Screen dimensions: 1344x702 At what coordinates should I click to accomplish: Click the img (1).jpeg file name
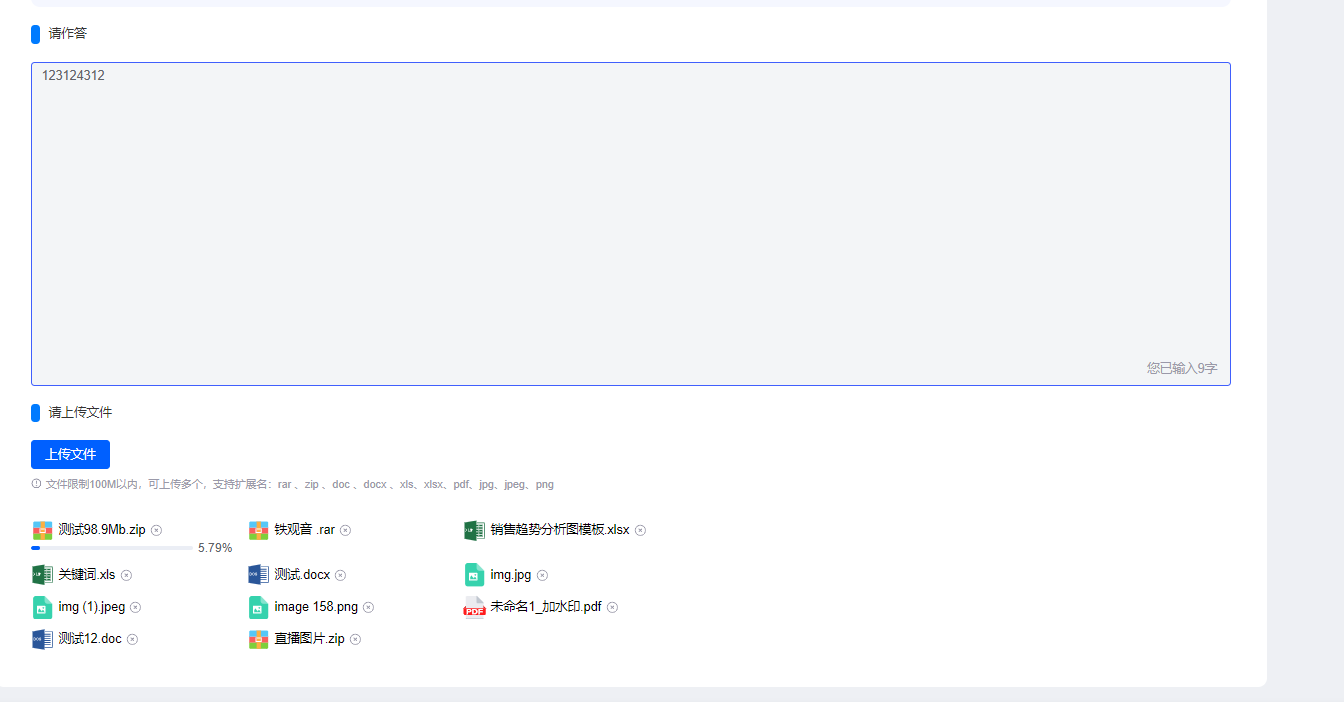point(92,607)
